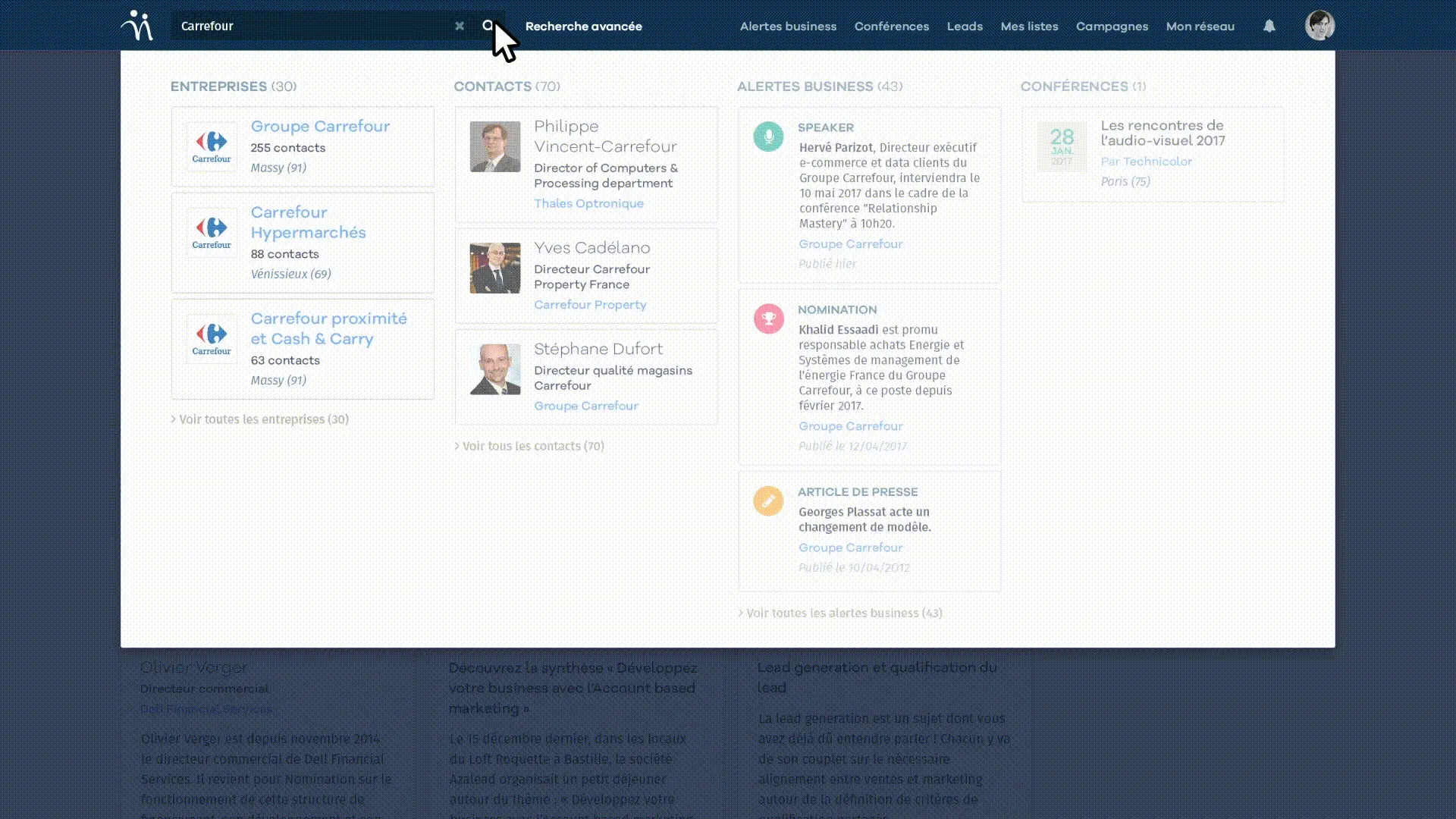Click the magnifier search icon
1456x819 pixels.
pyautogui.click(x=488, y=26)
